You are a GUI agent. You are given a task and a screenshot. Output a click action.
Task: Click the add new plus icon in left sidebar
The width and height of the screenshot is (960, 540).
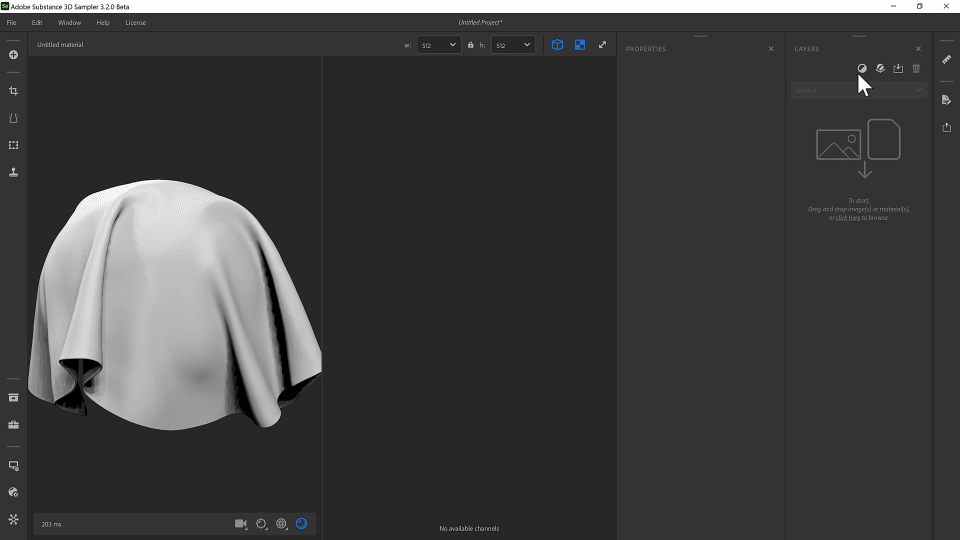pyautogui.click(x=13, y=55)
